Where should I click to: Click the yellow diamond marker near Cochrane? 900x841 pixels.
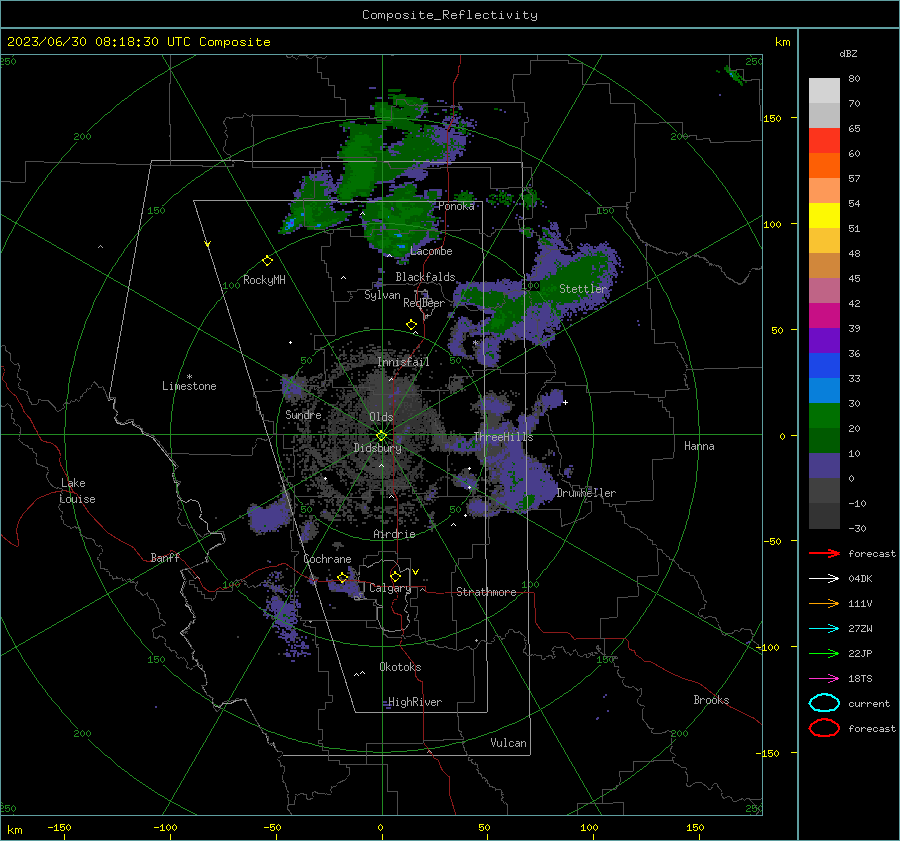(343, 577)
